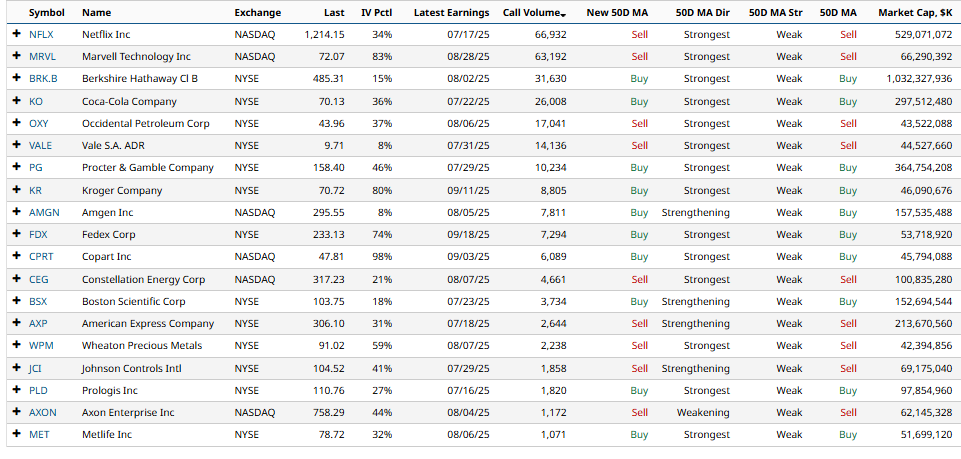Open the CEG symbol link
This screenshot has width=961, height=459.
pos(39,279)
